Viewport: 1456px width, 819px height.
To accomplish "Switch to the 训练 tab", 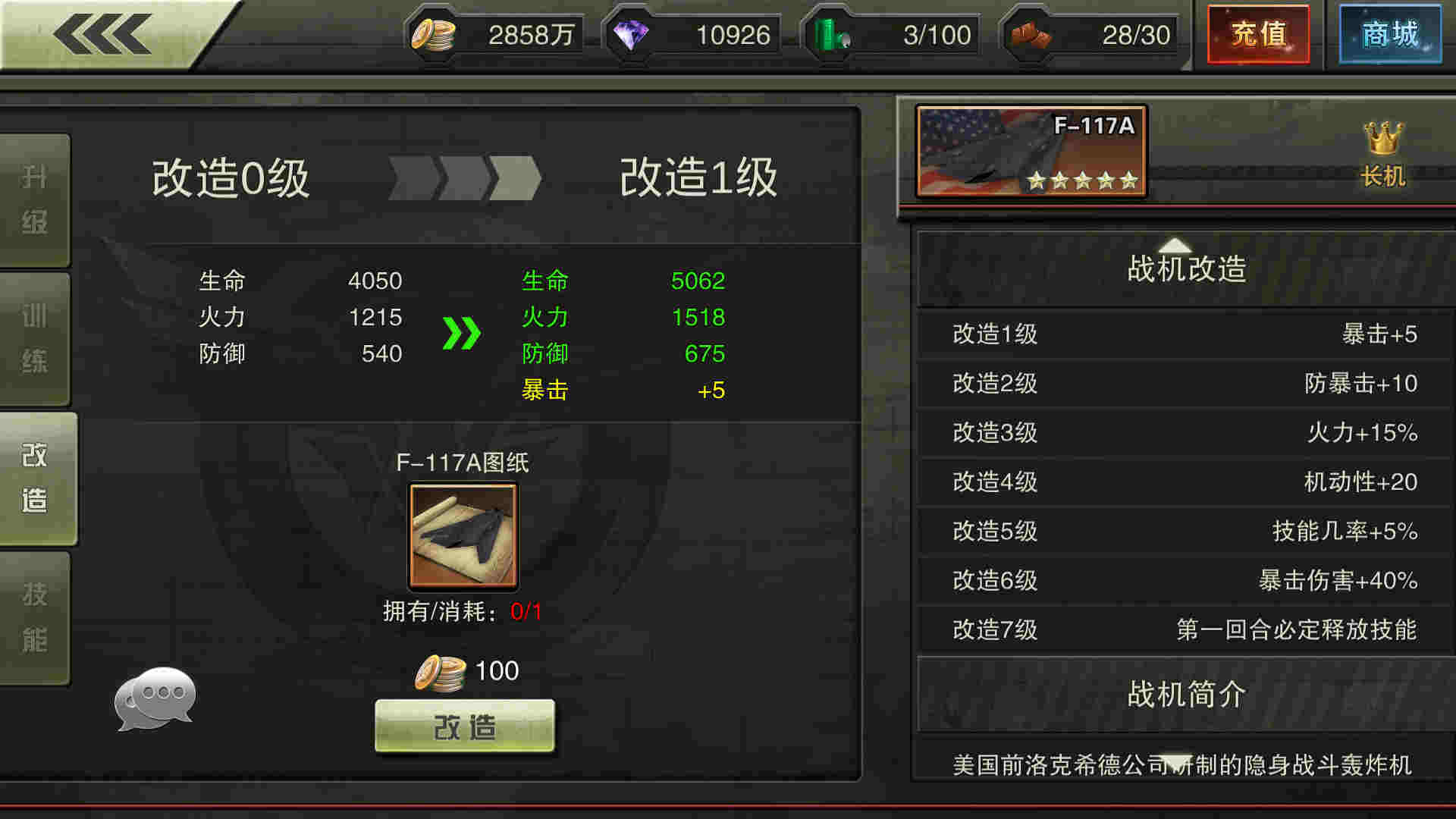I will point(35,339).
